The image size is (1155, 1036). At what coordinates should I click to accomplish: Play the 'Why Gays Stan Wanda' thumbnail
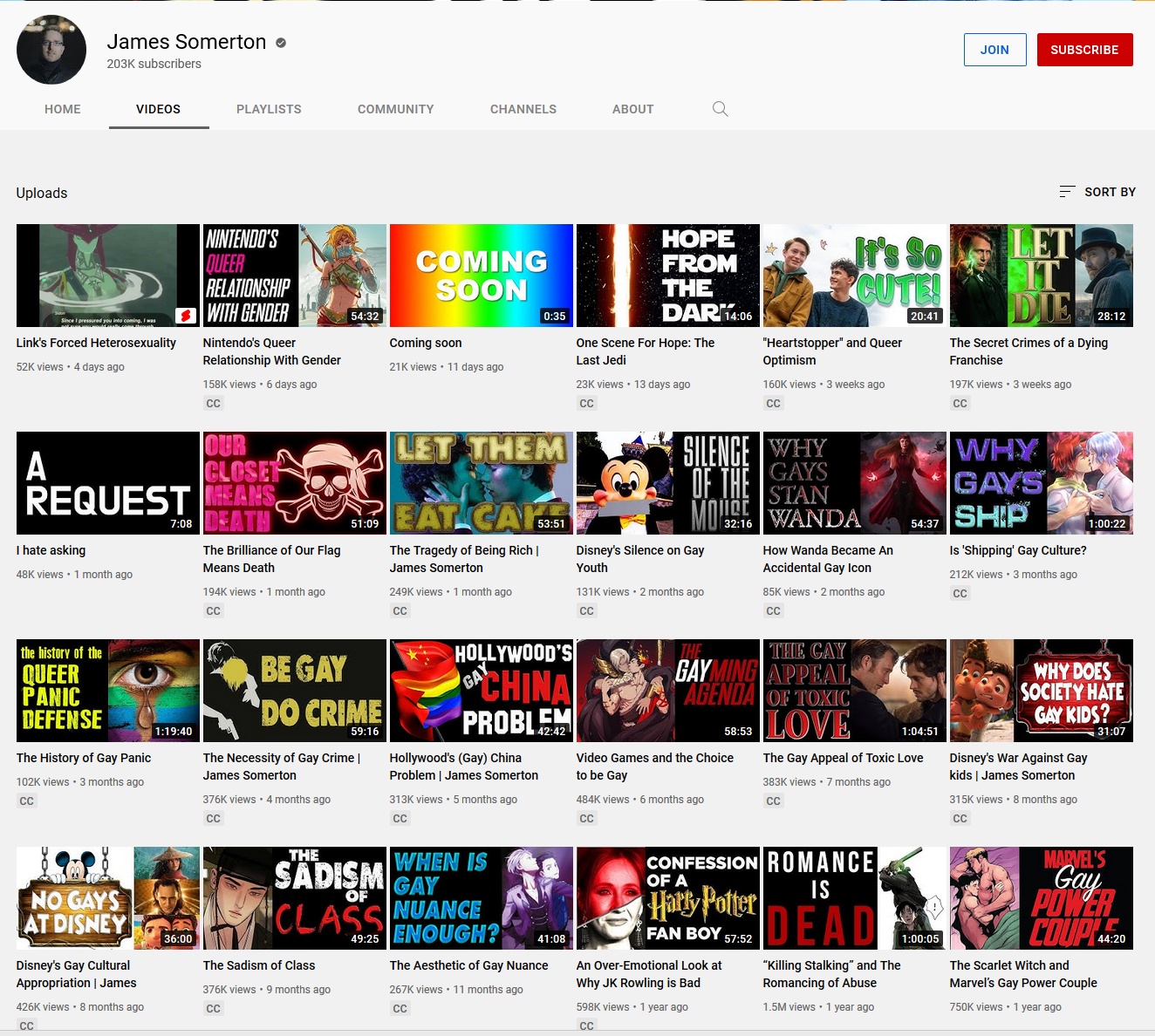[x=855, y=483]
